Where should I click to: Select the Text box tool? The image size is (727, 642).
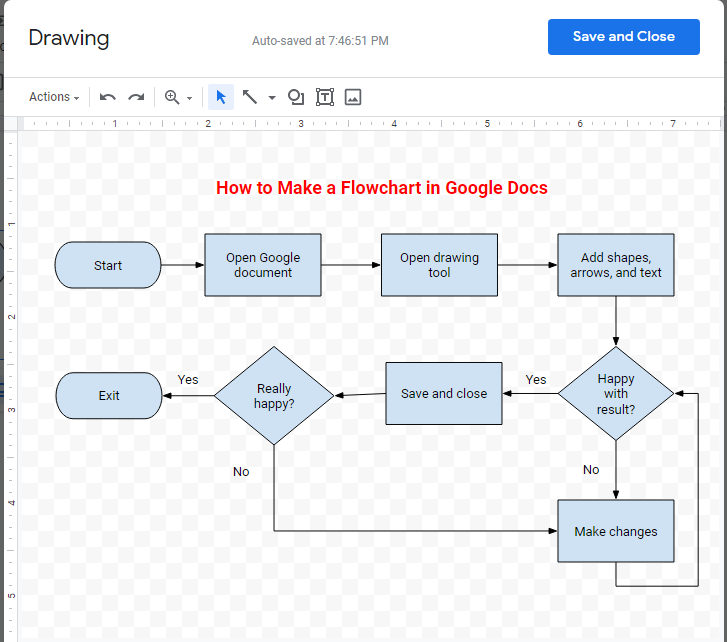tap(325, 97)
